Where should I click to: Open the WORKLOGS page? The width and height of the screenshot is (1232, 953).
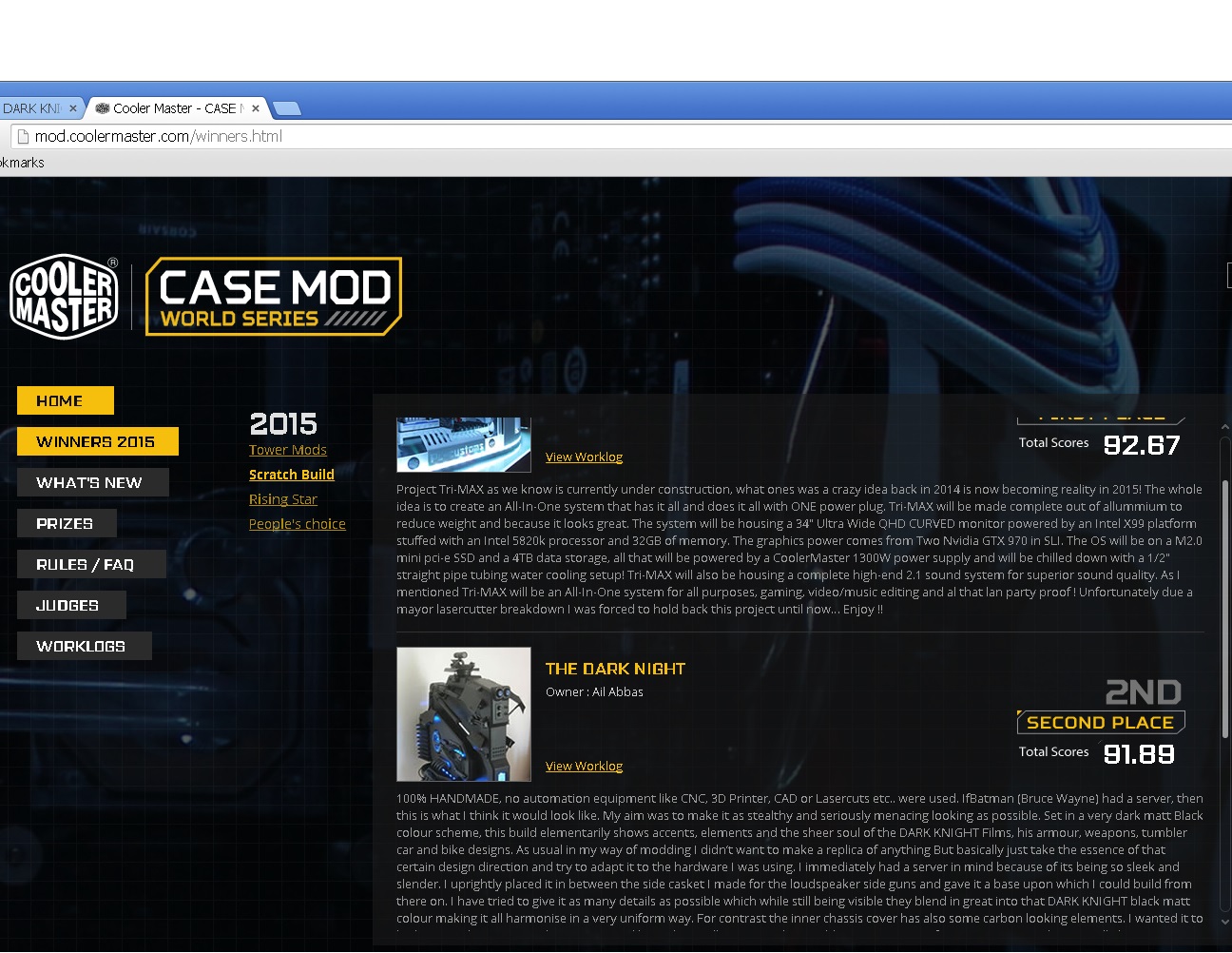tap(85, 646)
